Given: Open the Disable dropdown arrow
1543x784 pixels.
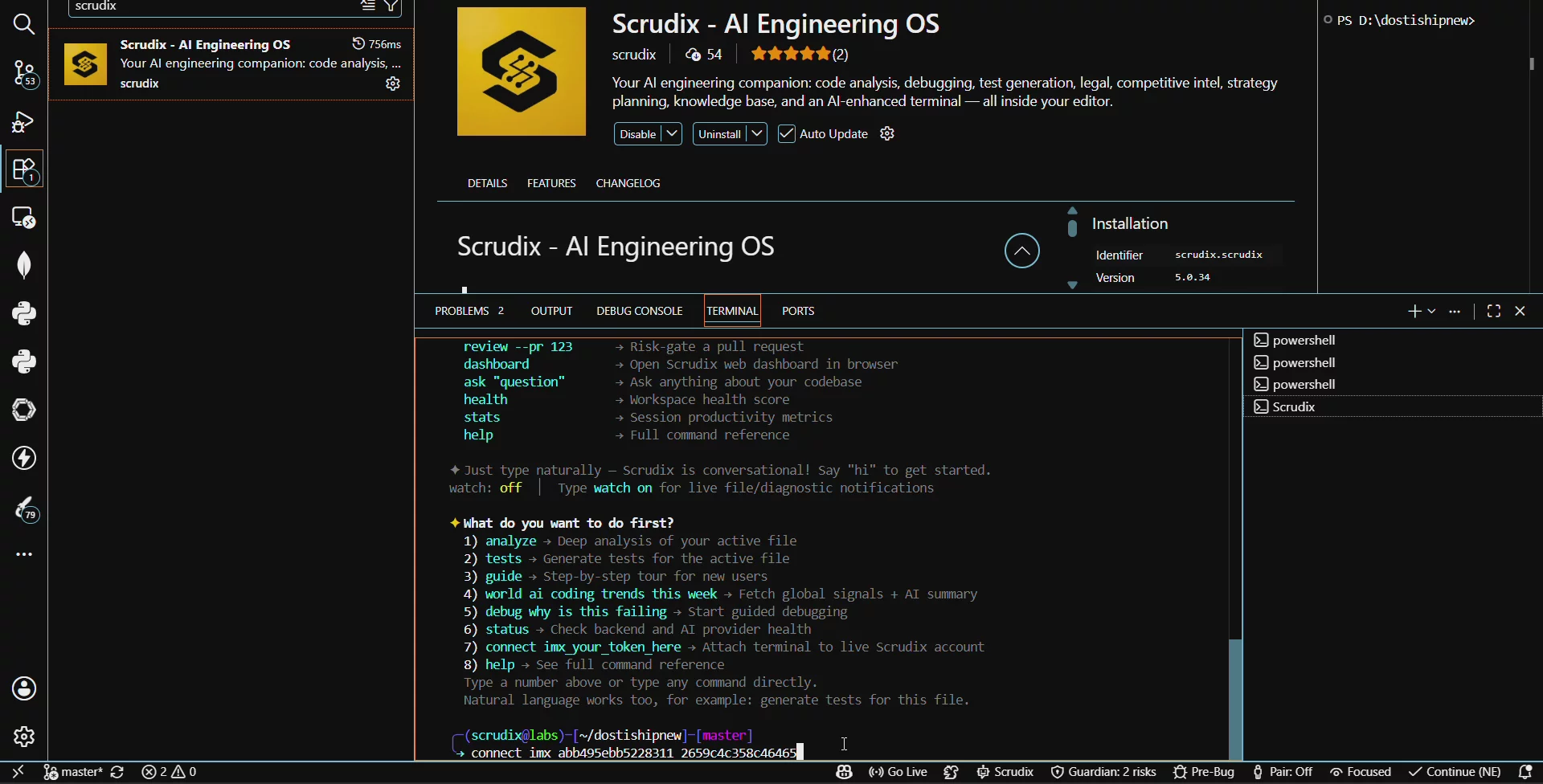Looking at the screenshot, I should pyautogui.click(x=672, y=134).
